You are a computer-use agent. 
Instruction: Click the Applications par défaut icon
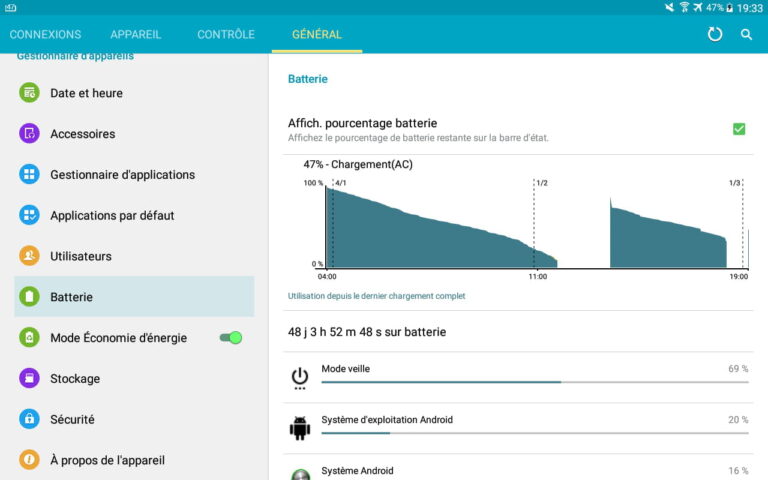pos(29,215)
